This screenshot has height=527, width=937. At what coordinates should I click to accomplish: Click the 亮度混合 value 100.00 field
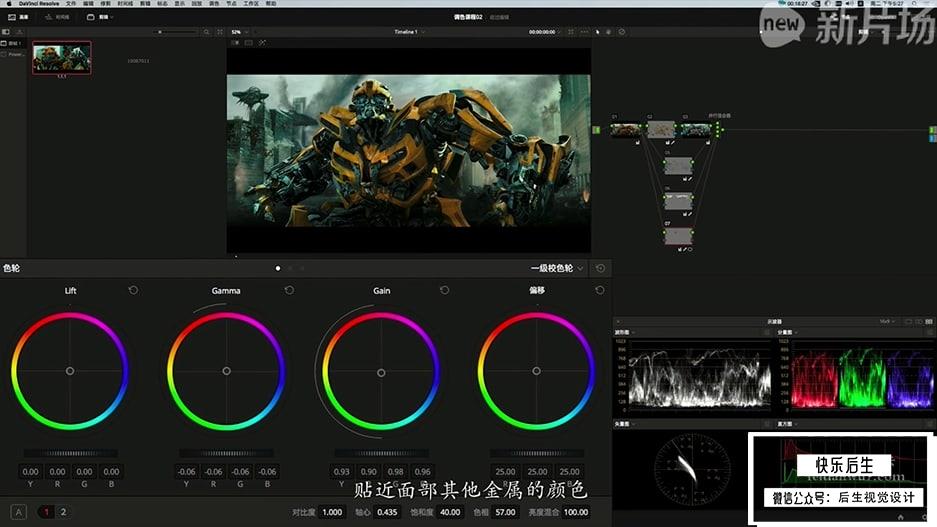576,512
